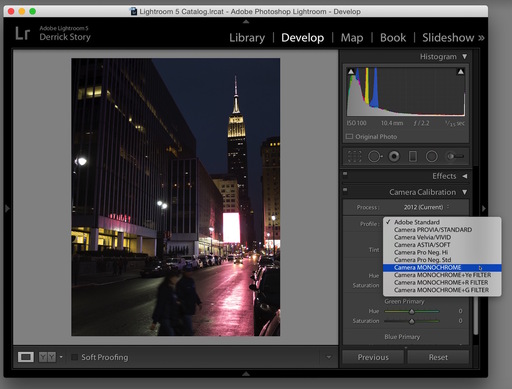Click the Previous button
Viewport: 512px width, 389px height.
pyautogui.click(x=373, y=357)
